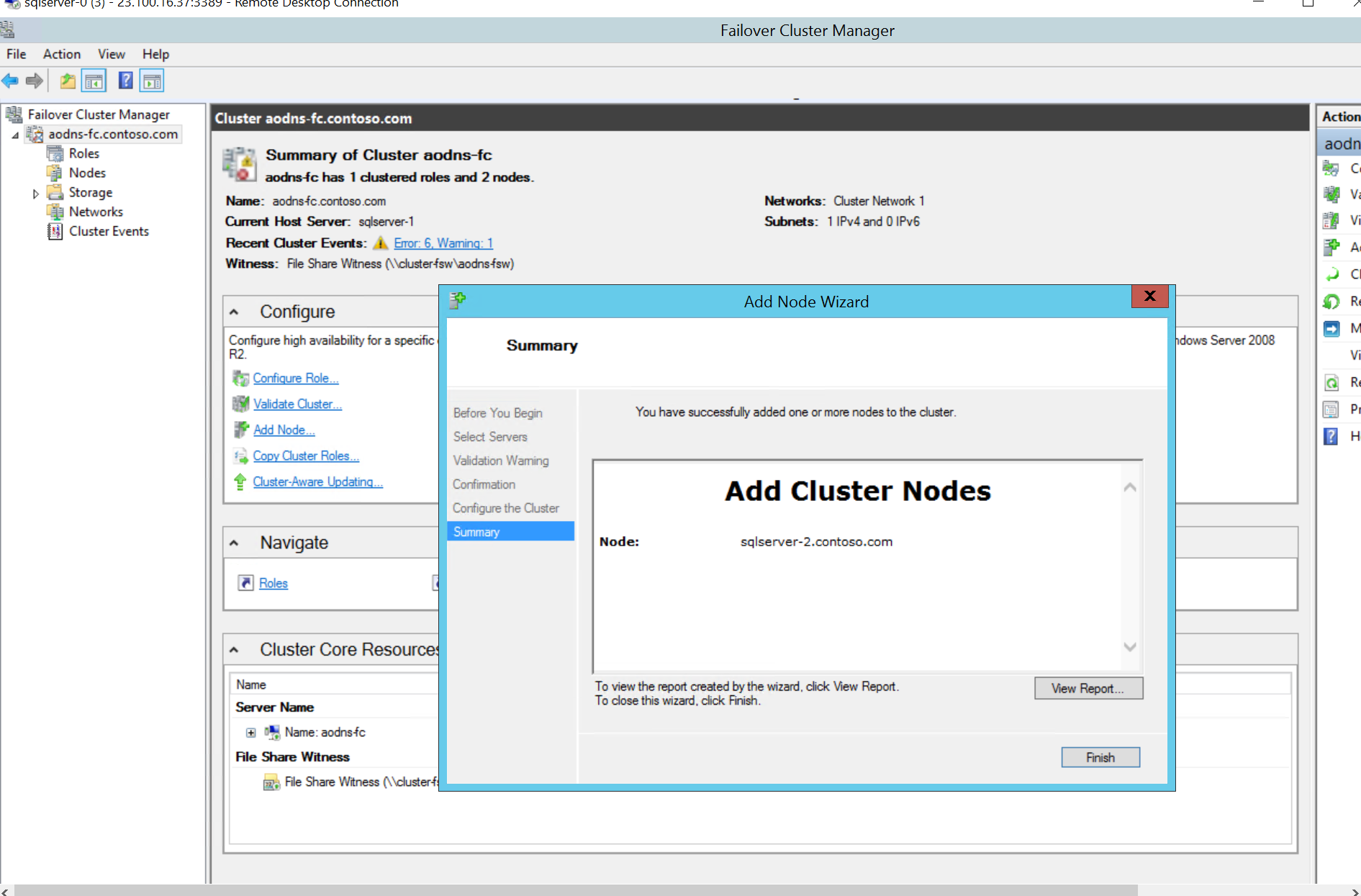Click the Back arrow toolbar icon
The height and width of the screenshot is (896, 1361).
10,81
